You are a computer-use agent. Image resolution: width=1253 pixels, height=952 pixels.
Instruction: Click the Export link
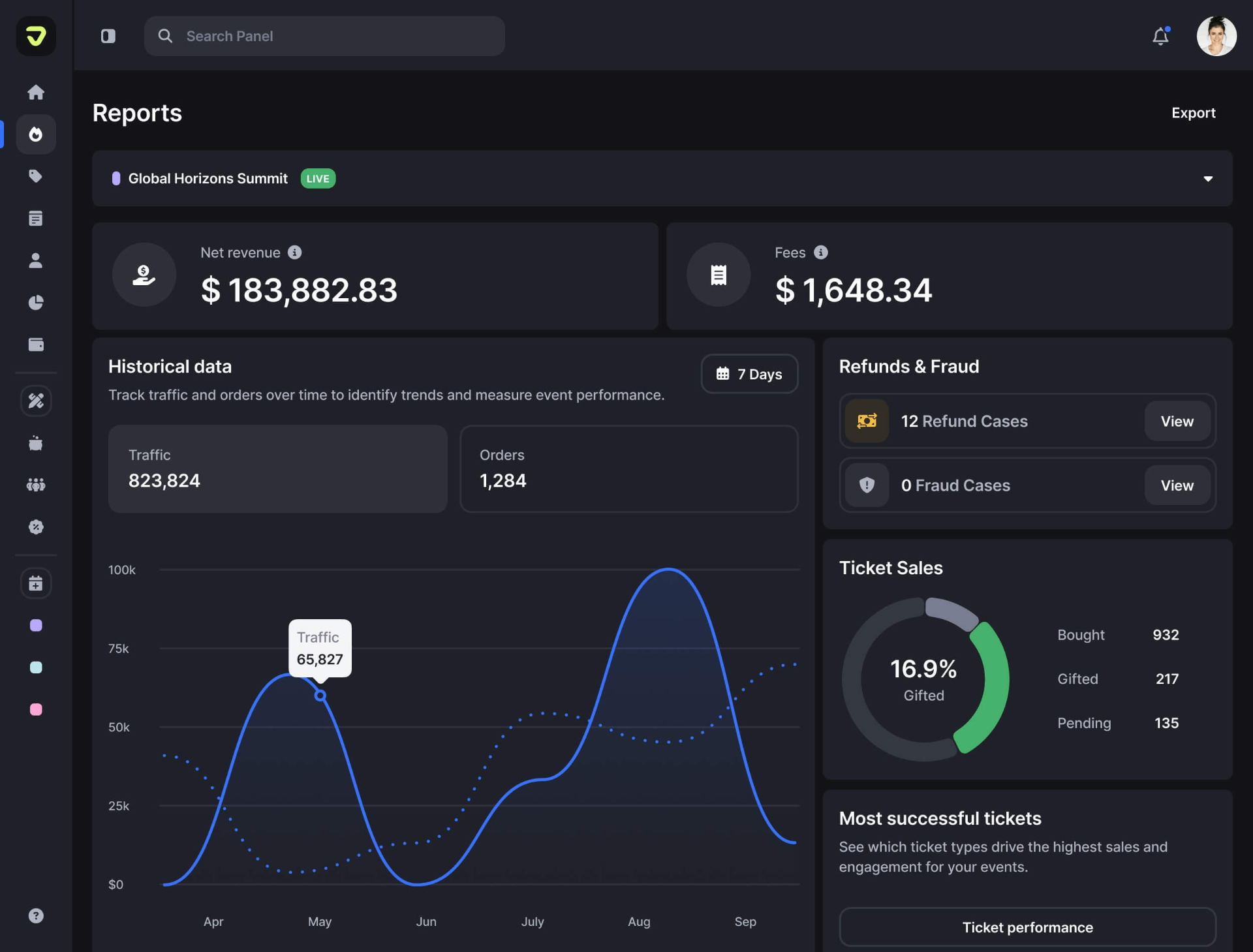pos(1193,113)
